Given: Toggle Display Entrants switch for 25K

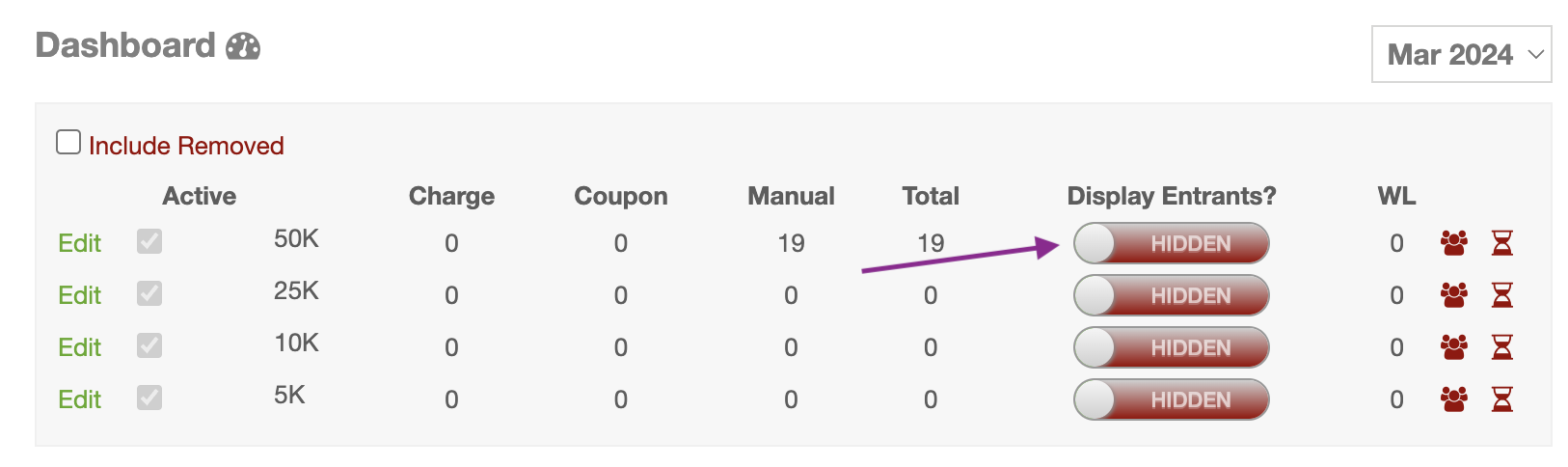Looking at the screenshot, I should click(1171, 295).
